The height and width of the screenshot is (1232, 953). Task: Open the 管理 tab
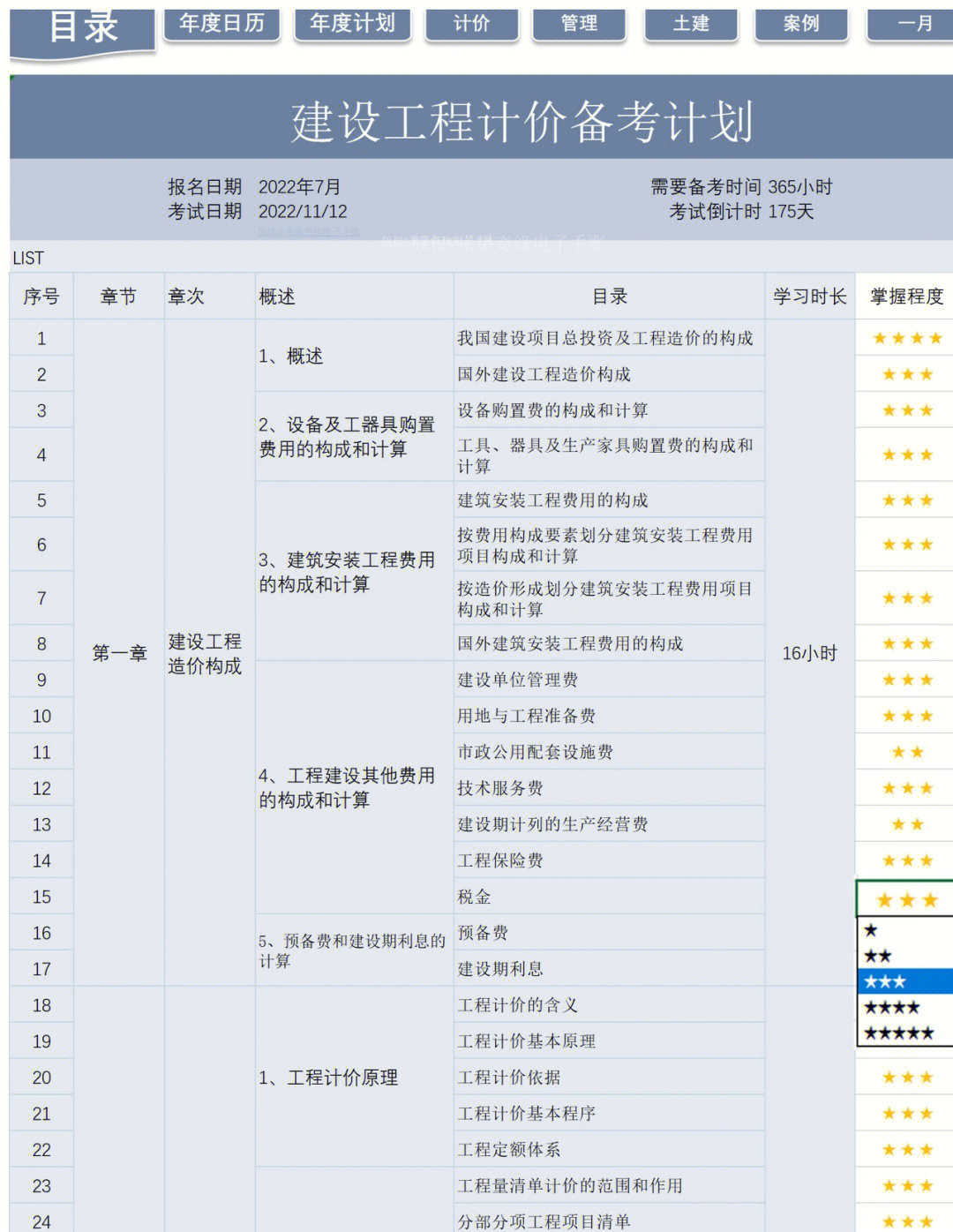click(580, 25)
